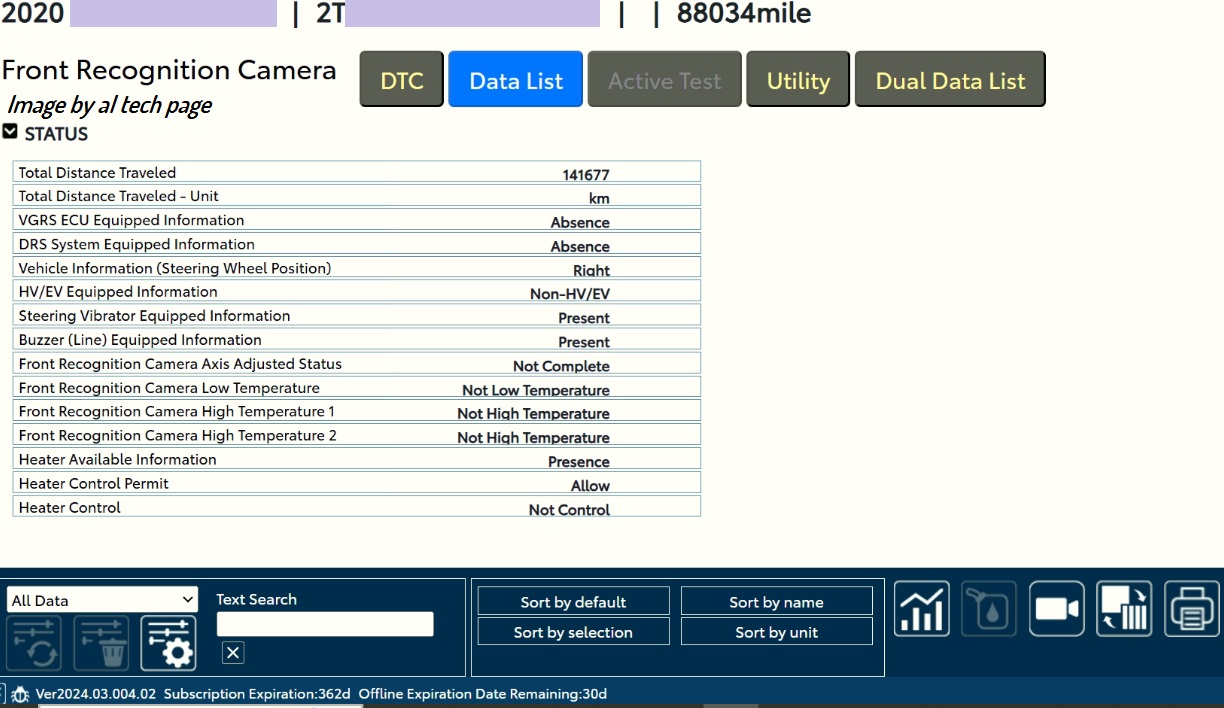The height and width of the screenshot is (708, 1224).
Task: Open the All Data dropdown
Action: (102, 600)
